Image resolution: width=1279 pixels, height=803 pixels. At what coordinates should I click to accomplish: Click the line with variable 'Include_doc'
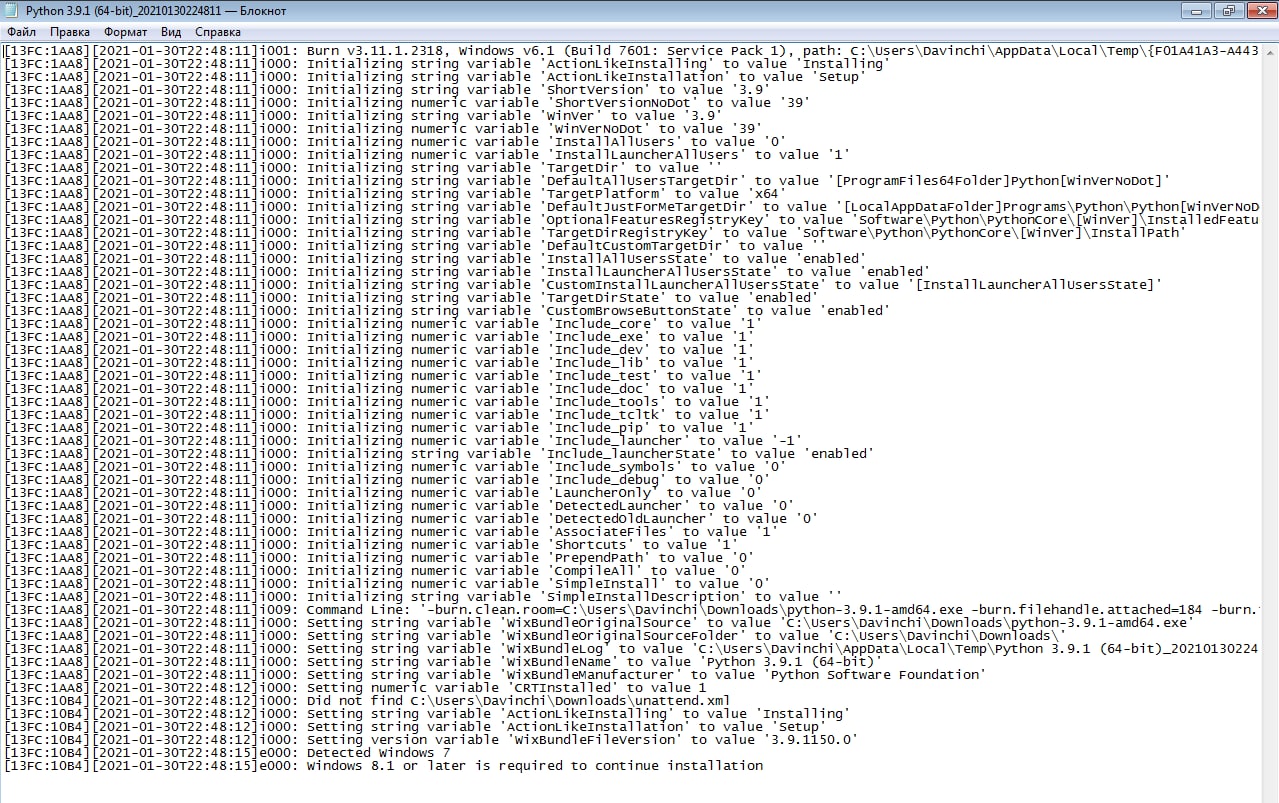pos(379,388)
